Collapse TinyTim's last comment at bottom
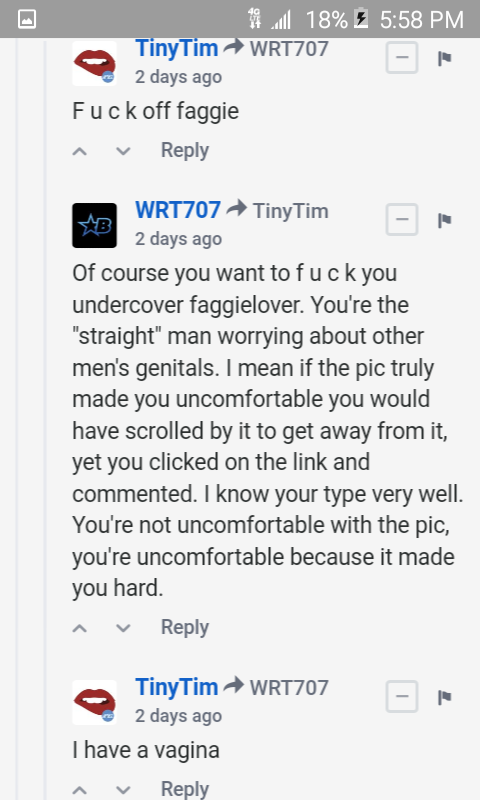This screenshot has height=800, width=480. coord(402,696)
